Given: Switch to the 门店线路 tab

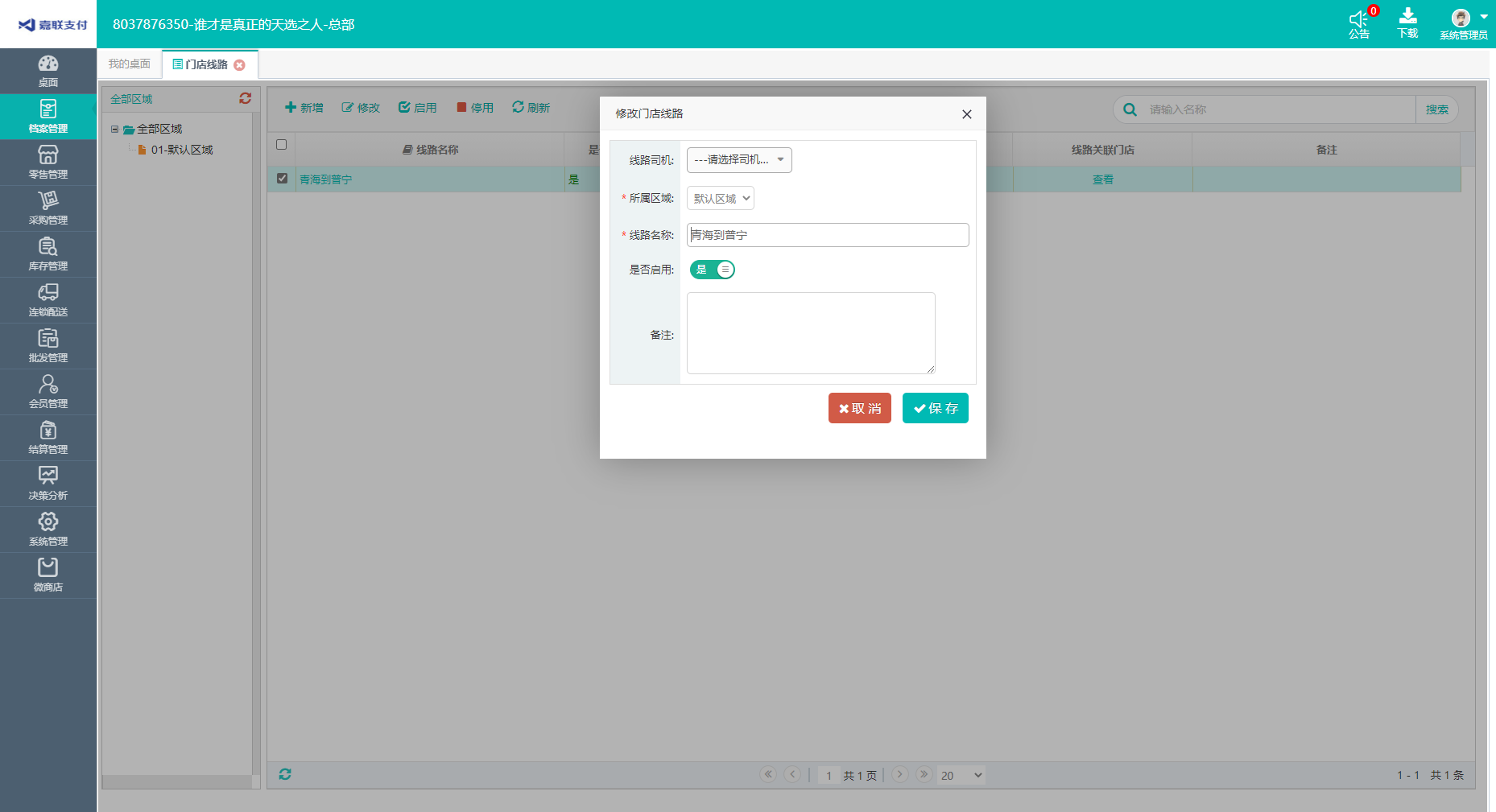Looking at the screenshot, I should (206, 64).
